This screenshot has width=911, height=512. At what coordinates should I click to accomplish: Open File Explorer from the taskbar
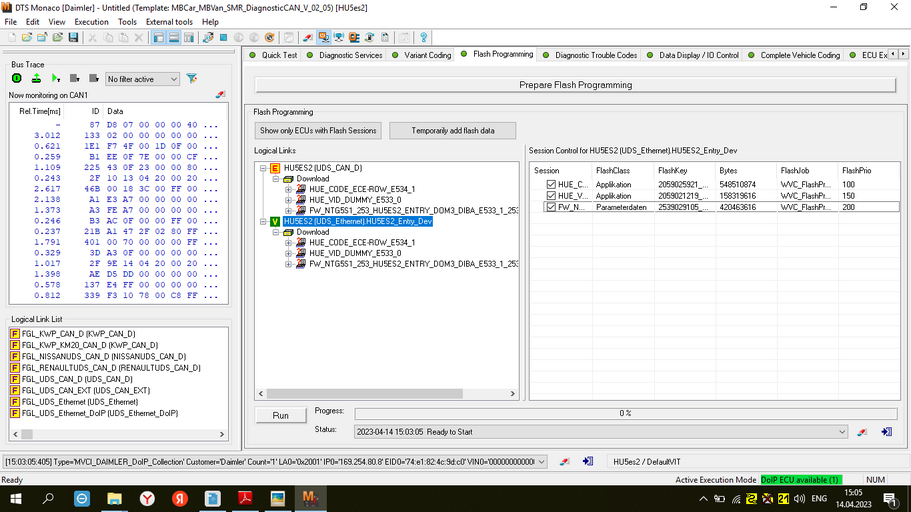(114, 499)
